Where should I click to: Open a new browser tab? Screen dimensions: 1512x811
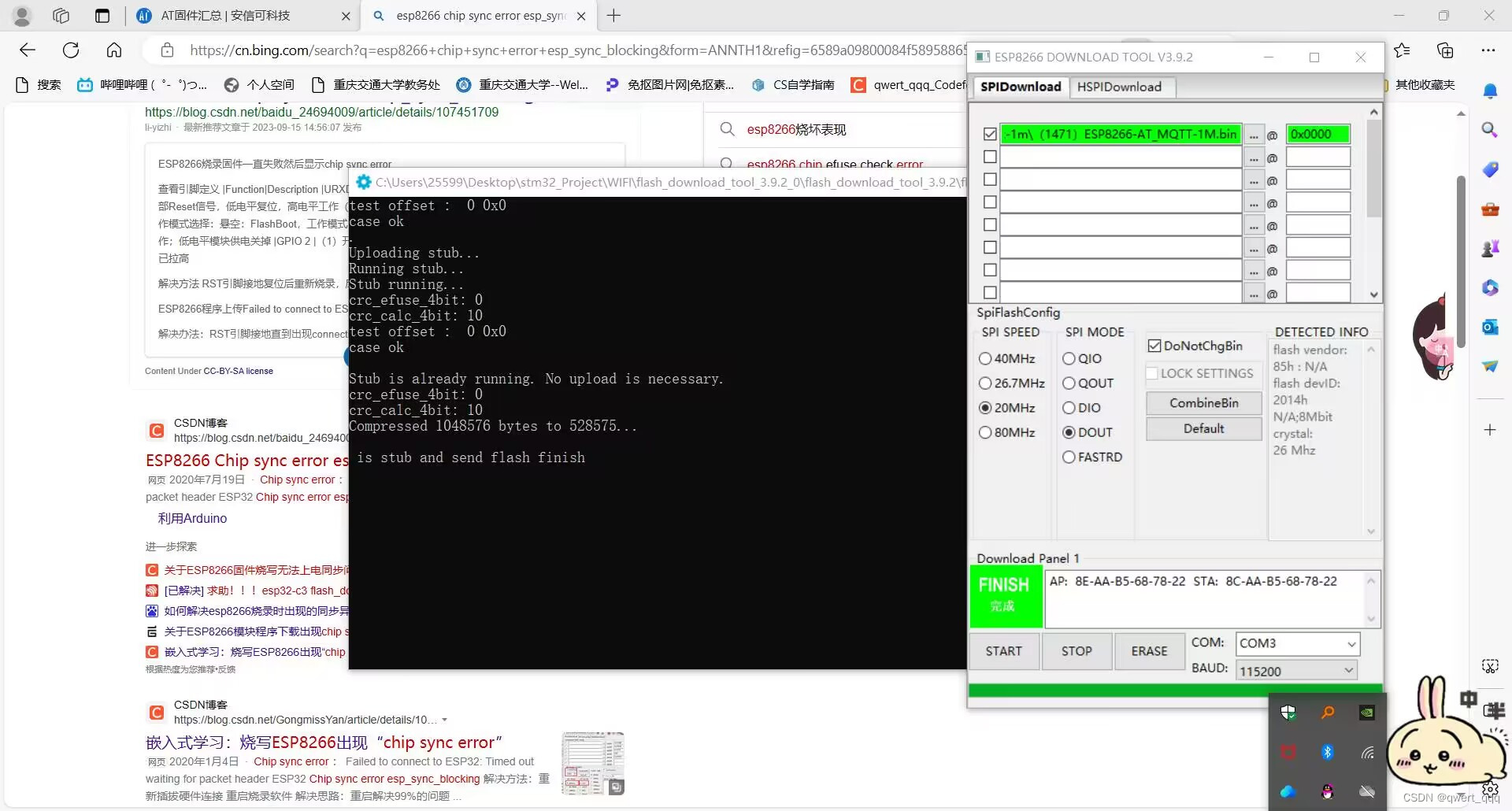[x=614, y=16]
